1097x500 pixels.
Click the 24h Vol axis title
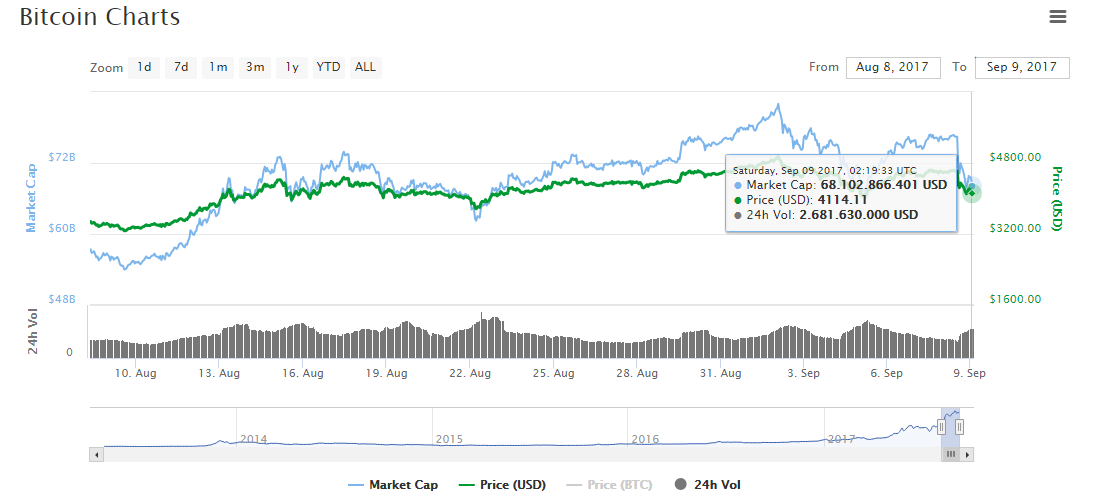pyautogui.click(x=32, y=332)
